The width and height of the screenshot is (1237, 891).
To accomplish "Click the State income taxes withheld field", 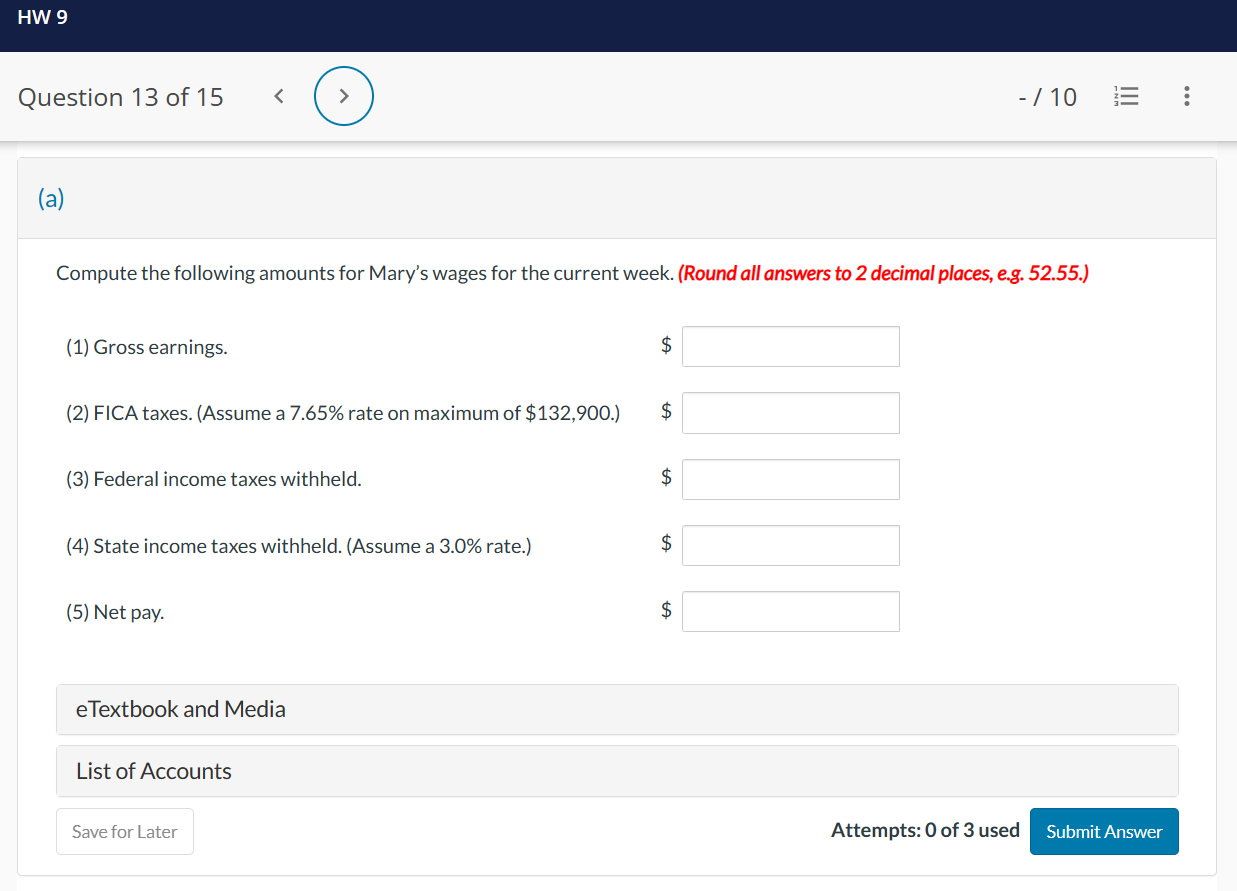I will point(791,545).
